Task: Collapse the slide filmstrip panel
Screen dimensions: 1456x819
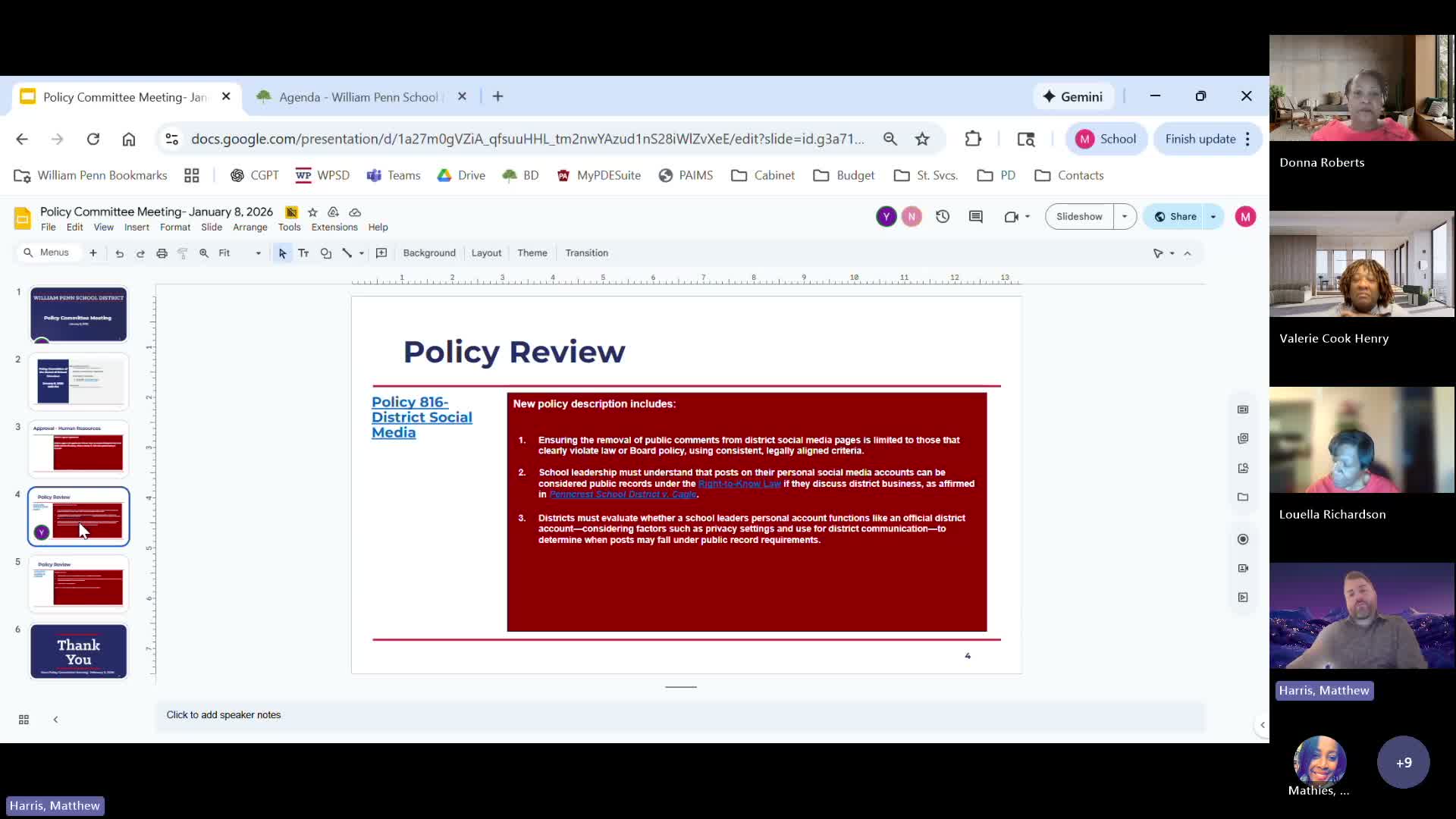Action: tap(55, 720)
